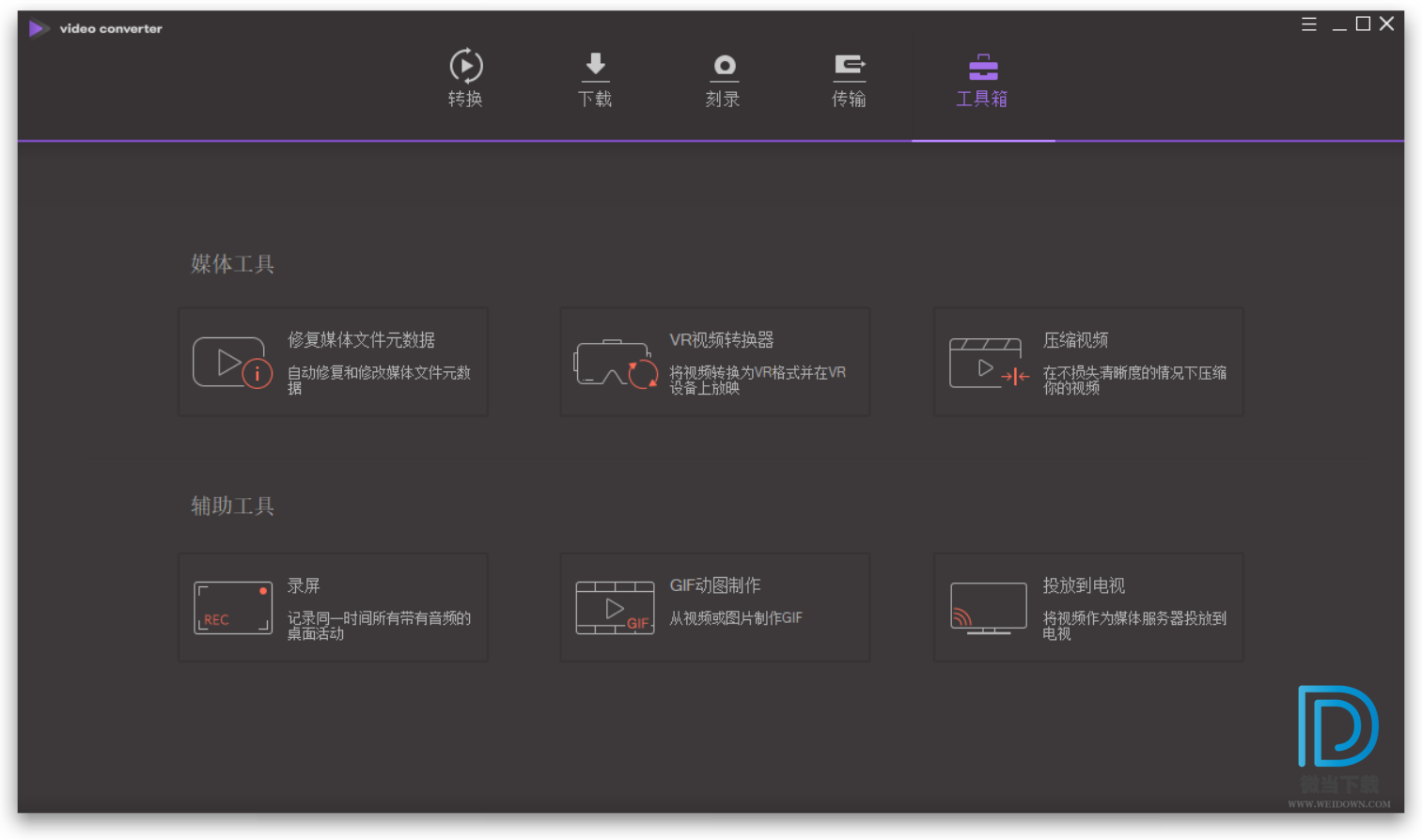1422x840 pixels.
Task: Click description 从视频或图片制作GIF
Action: (x=736, y=618)
